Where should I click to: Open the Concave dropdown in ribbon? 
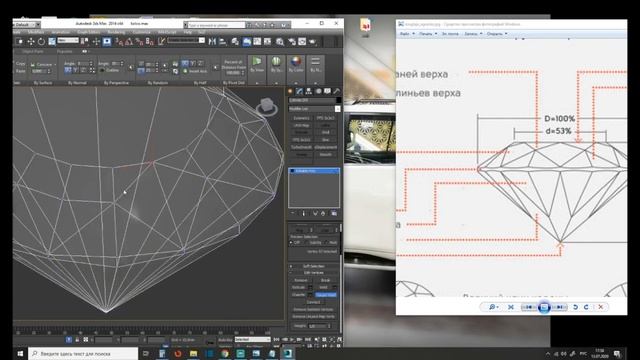[43, 64]
